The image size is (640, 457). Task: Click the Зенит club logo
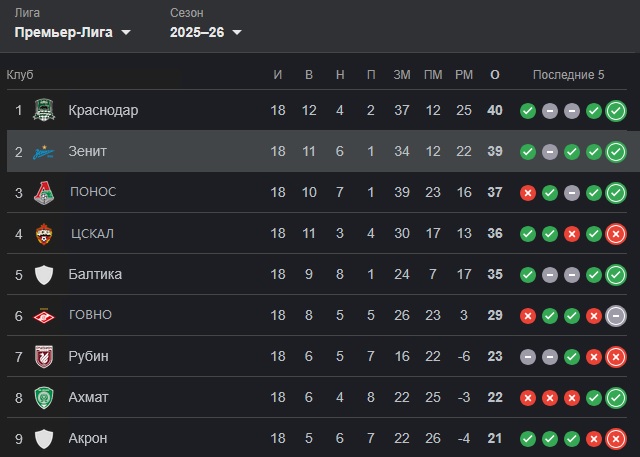43,152
